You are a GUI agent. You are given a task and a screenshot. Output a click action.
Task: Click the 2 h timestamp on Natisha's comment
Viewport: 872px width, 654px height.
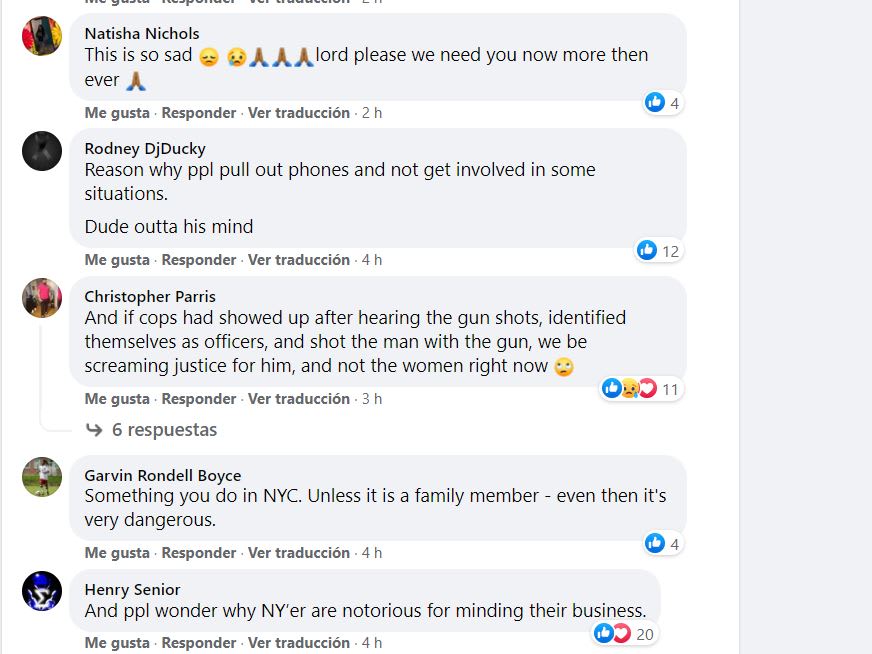pos(371,113)
